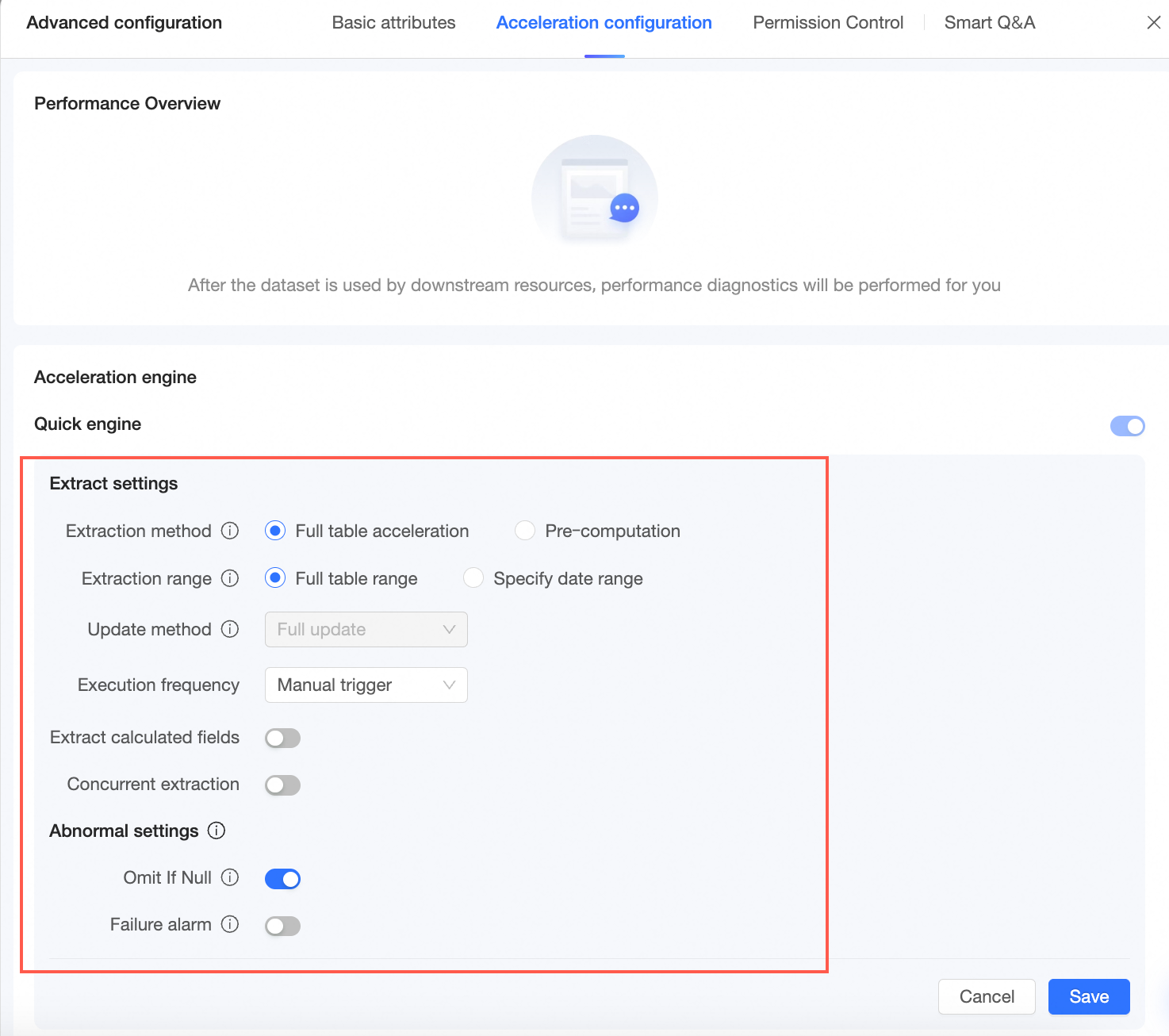Toggle the Quick engine switch

1127,426
